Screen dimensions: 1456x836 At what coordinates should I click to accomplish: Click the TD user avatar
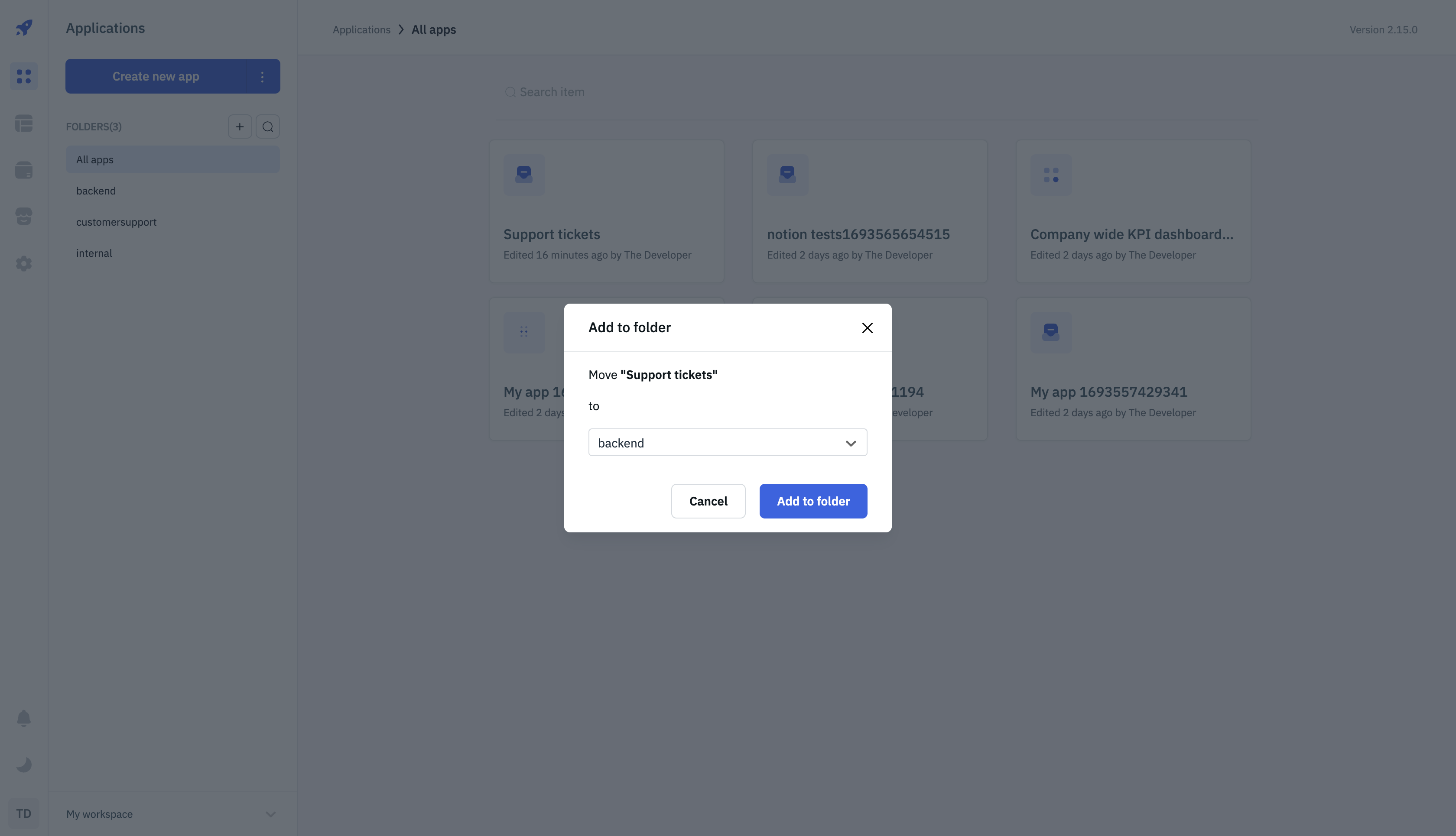click(x=23, y=813)
